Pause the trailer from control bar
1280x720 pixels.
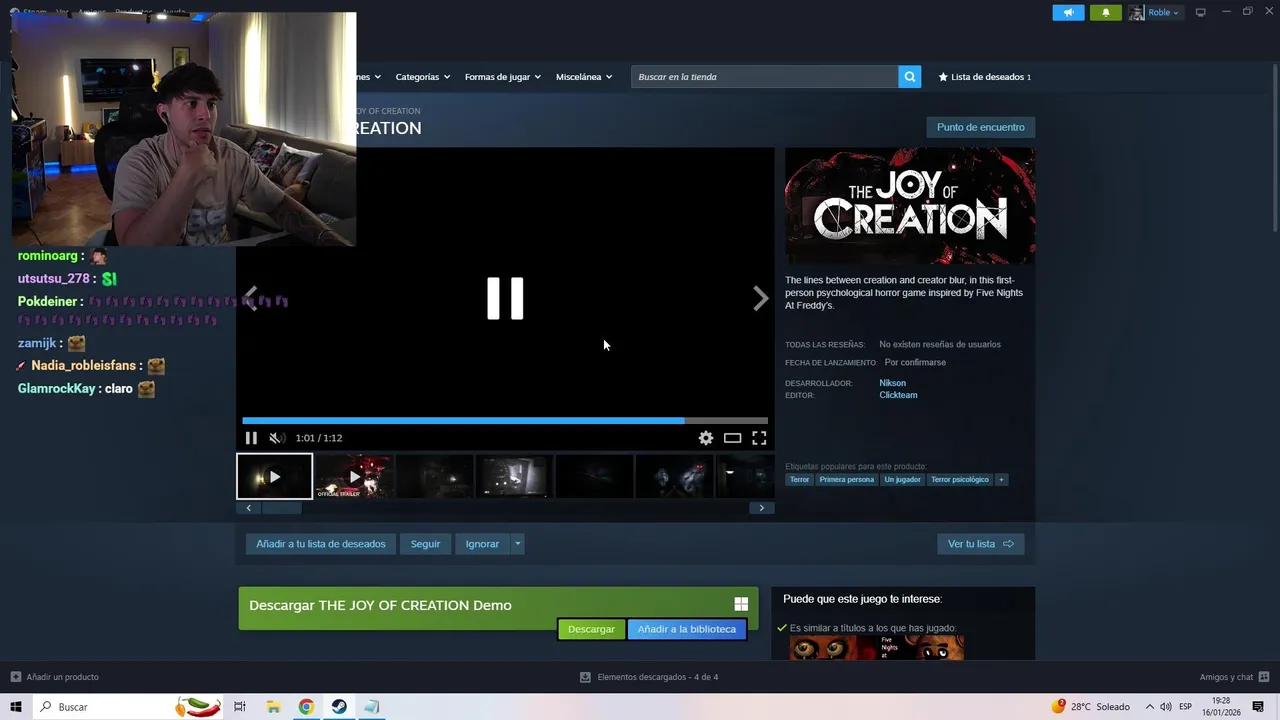[251, 438]
